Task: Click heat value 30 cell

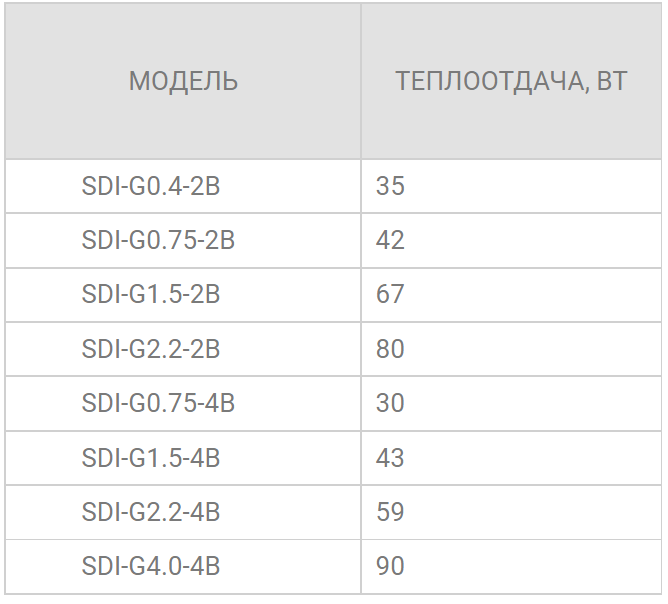Action: coord(390,403)
